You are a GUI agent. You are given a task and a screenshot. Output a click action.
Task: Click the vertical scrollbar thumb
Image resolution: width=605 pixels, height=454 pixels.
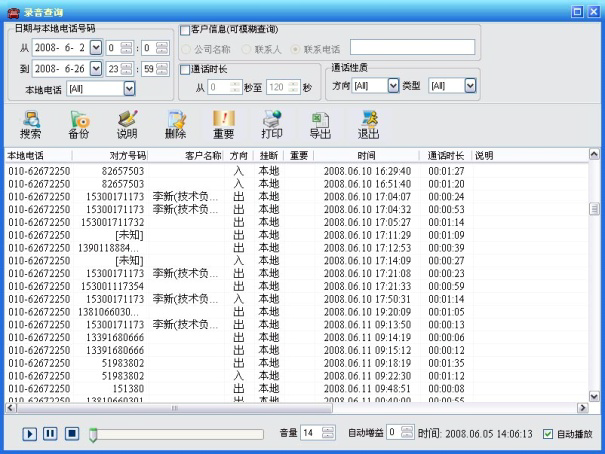pos(594,209)
